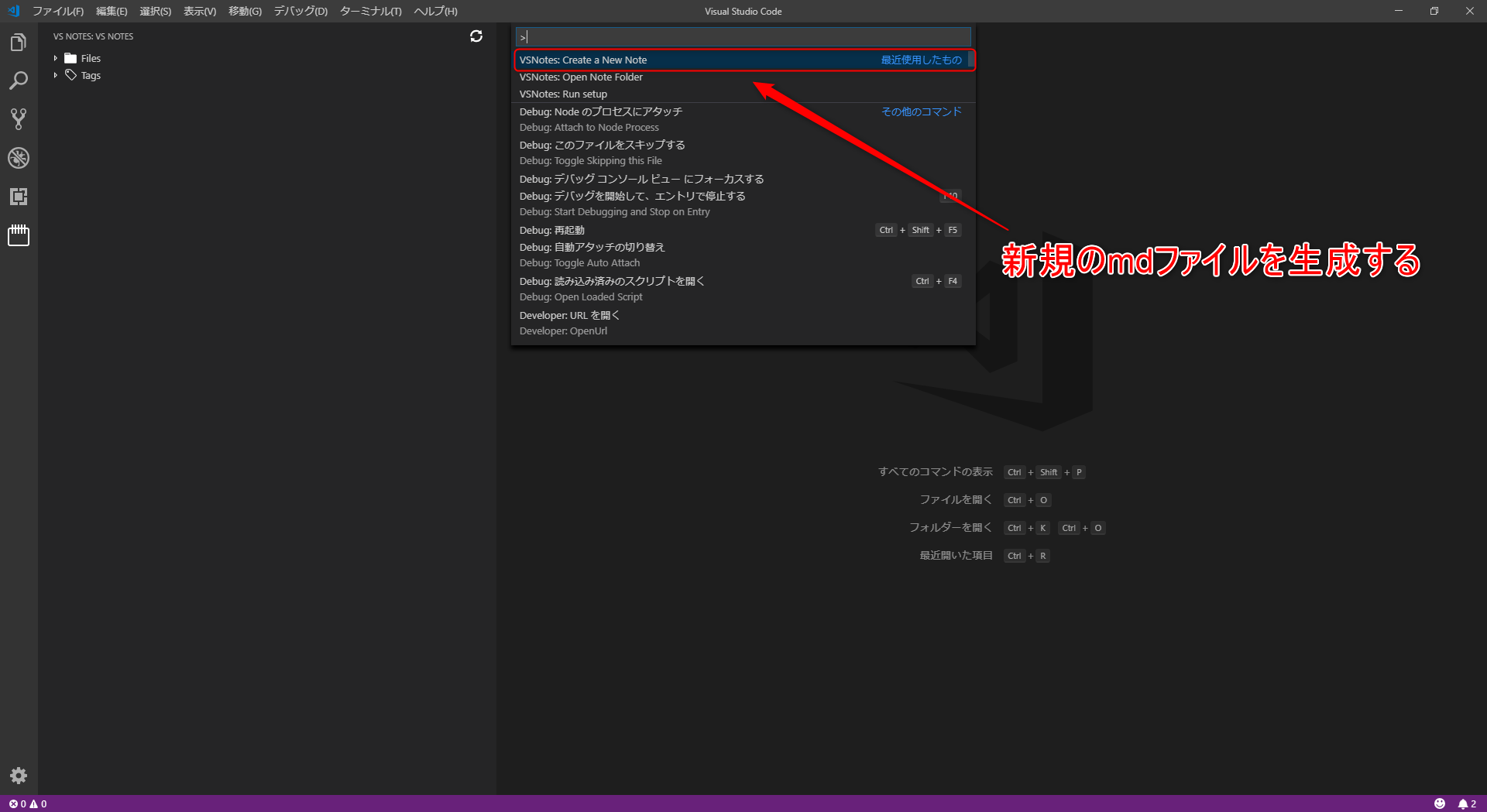Image resolution: width=1487 pixels, height=812 pixels.
Task: Run VSNotes: Run setup command
Action: (x=743, y=94)
